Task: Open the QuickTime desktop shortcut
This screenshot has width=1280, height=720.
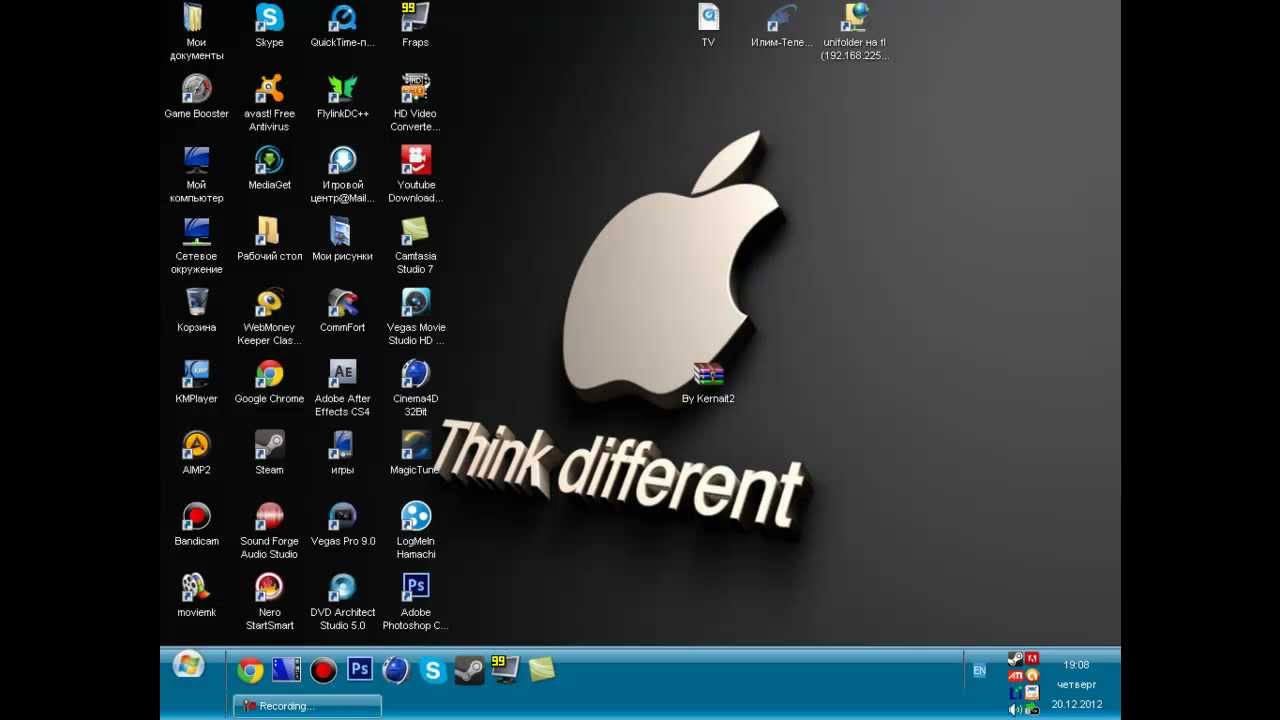Action: tap(342, 26)
